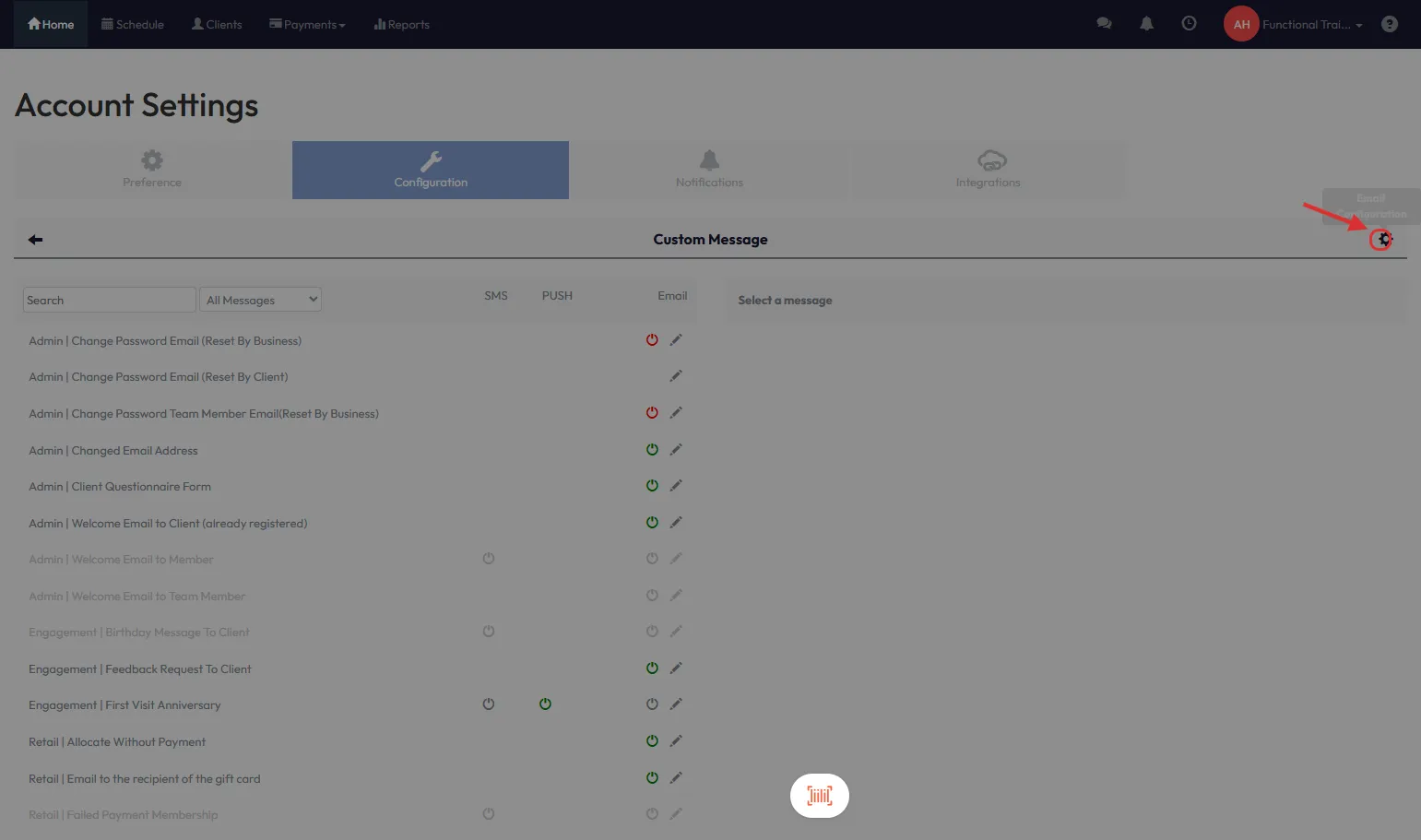Open the help question mark icon

pyautogui.click(x=1389, y=25)
